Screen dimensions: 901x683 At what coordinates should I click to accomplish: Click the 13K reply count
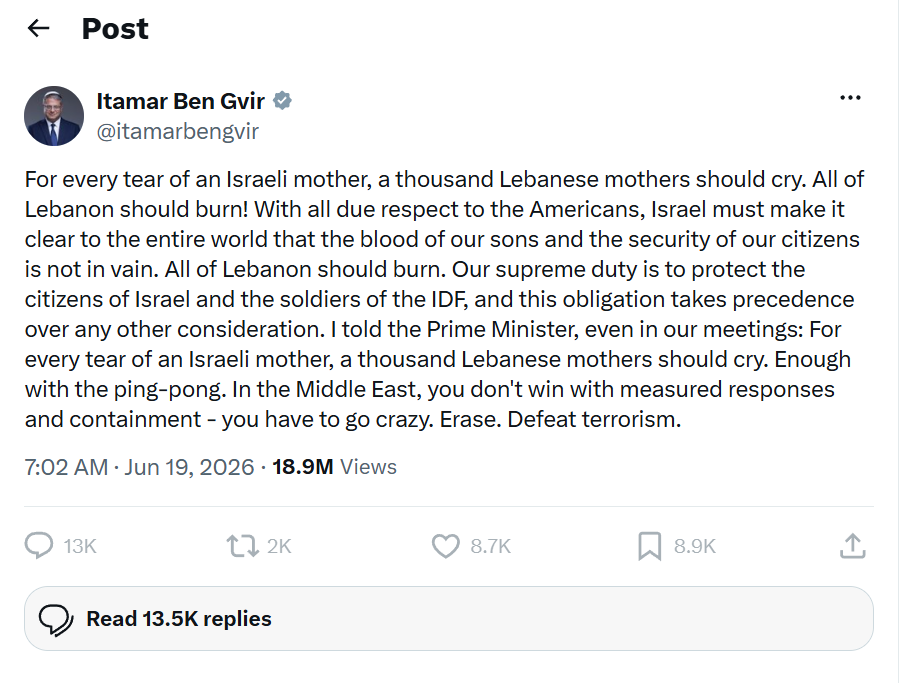coord(80,546)
